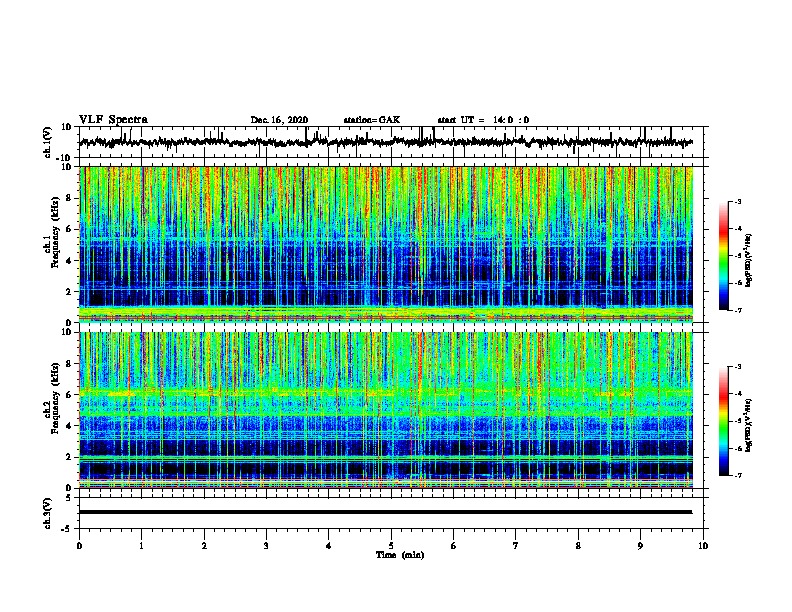
Task: Click the ch.2 spectrogram panel
Action: (x=386, y=410)
